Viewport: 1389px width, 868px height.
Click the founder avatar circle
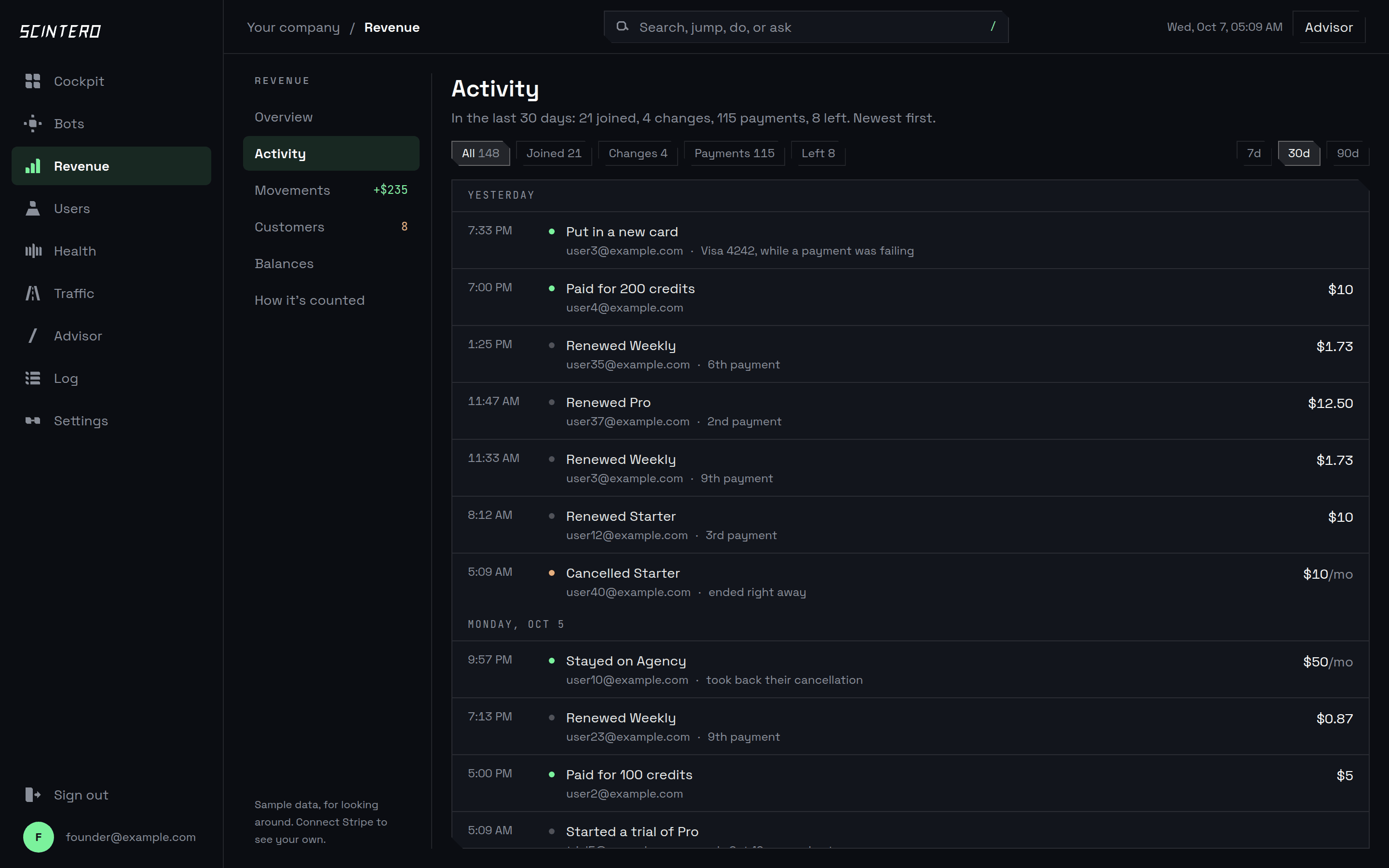coord(39,837)
